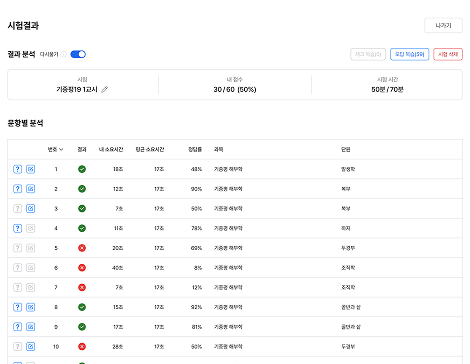This screenshot has height=364, width=470.
Task: Click the 92% accuracy cell in row 8
Action: pos(196,307)
